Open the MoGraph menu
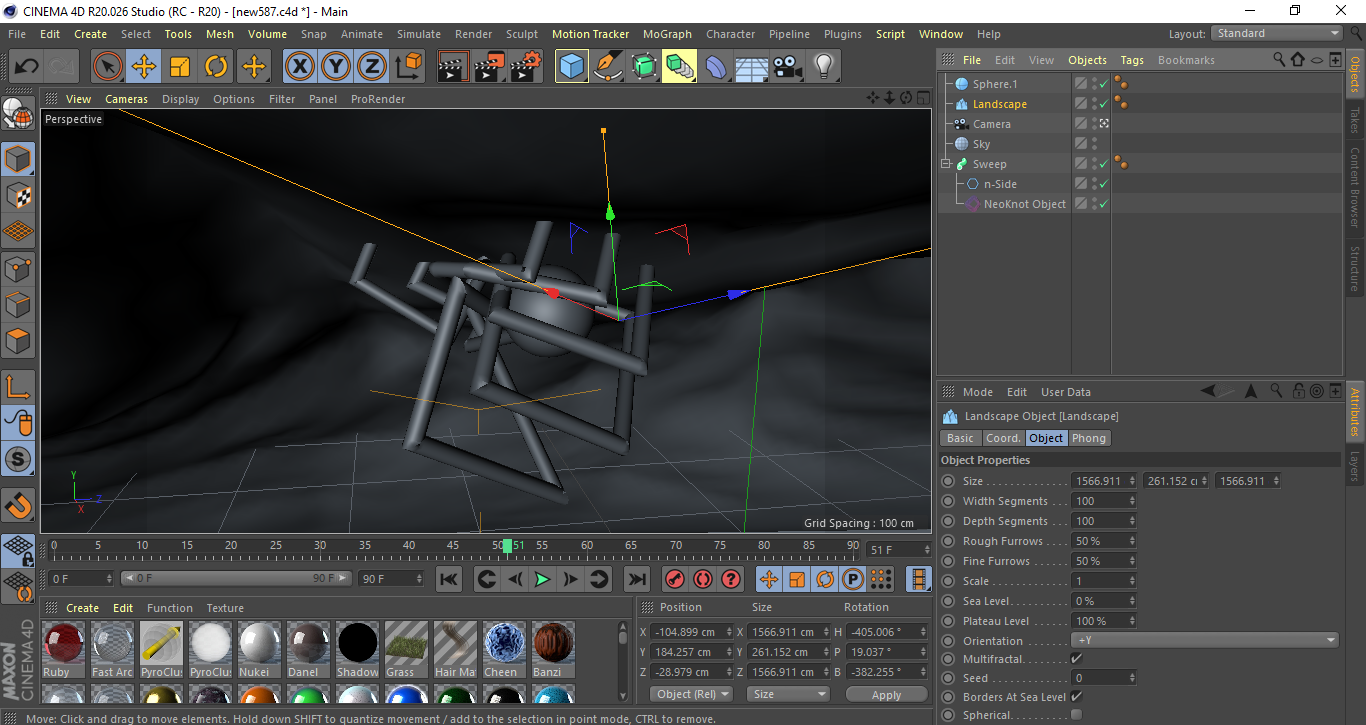1366x725 pixels. [667, 34]
